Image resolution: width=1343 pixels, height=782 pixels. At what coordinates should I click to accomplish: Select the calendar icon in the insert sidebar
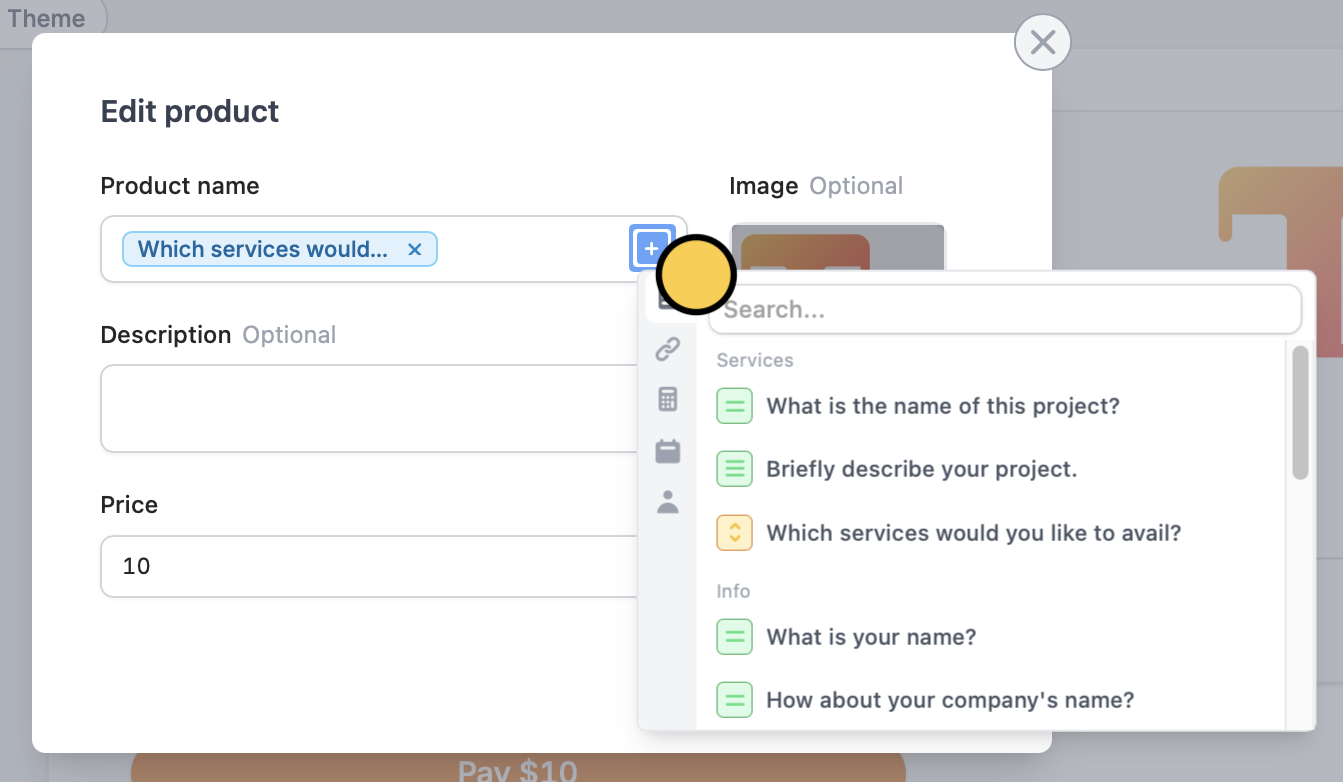[668, 451]
